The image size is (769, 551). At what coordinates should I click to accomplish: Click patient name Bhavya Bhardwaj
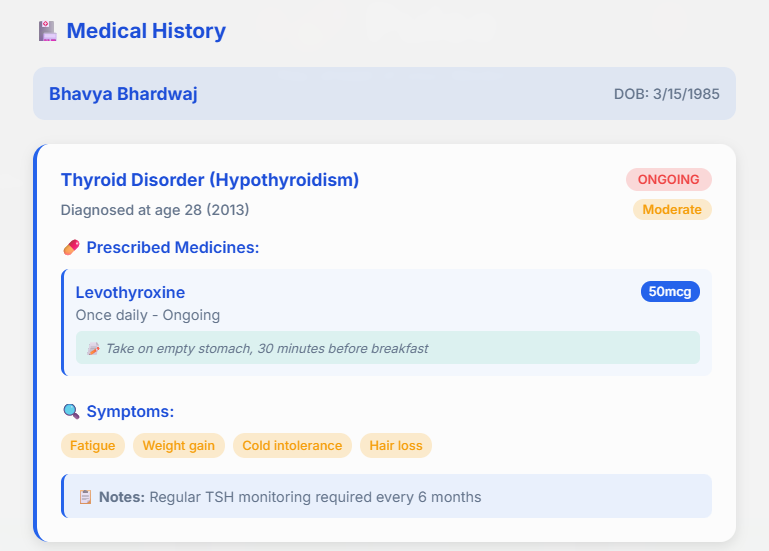(123, 94)
